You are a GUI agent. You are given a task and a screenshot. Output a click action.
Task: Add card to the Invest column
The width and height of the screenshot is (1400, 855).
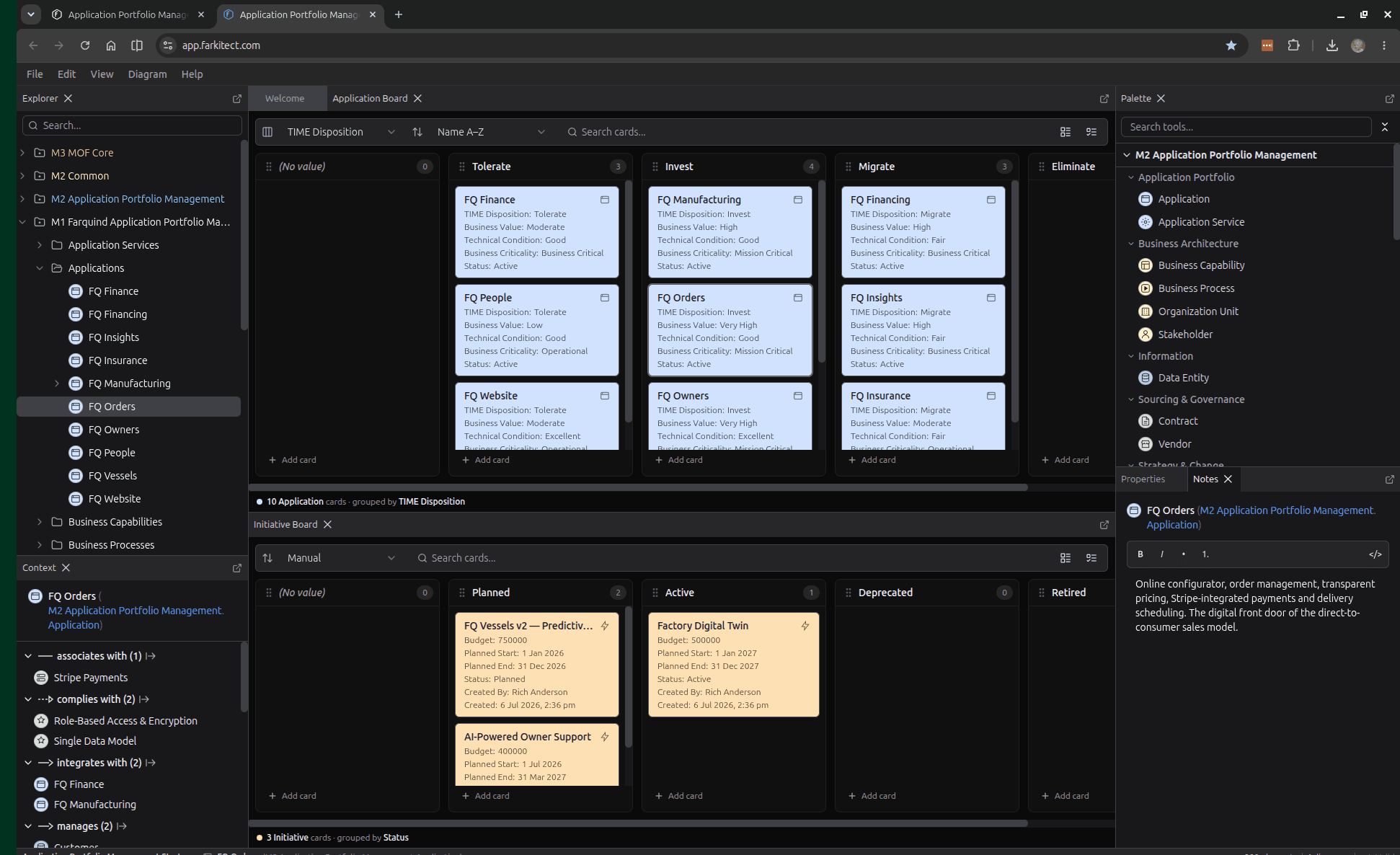[678, 460]
